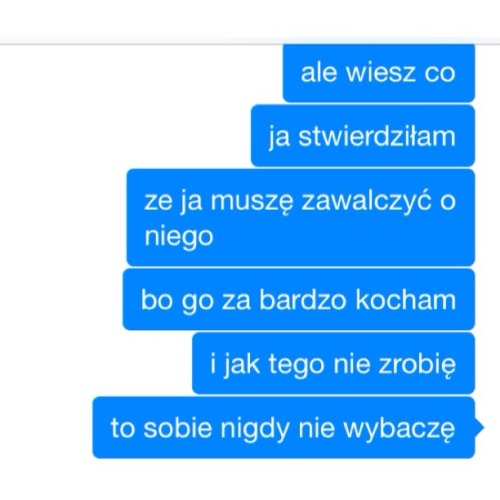
Task: Click the "ale wiesz co" message bubble
Action: click(x=379, y=73)
